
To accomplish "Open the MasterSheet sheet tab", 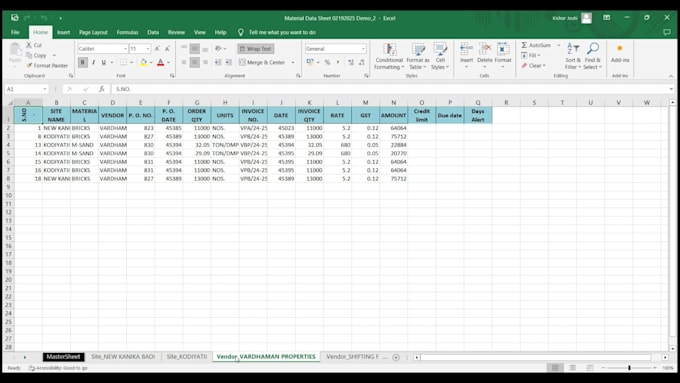I will (63, 357).
